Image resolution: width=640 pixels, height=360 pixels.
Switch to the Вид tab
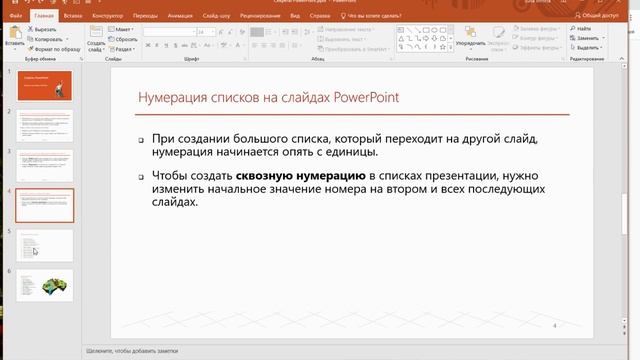[x=295, y=16]
